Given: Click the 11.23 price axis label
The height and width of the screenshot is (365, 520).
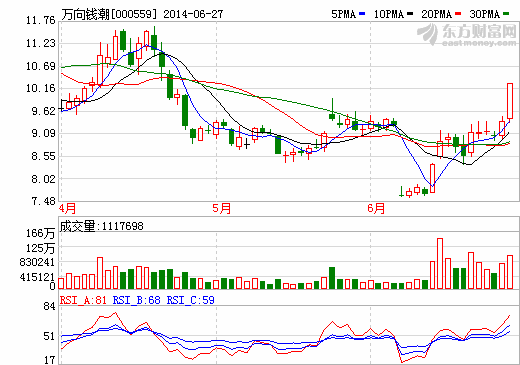Looking at the screenshot, I should pyautogui.click(x=41, y=43).
